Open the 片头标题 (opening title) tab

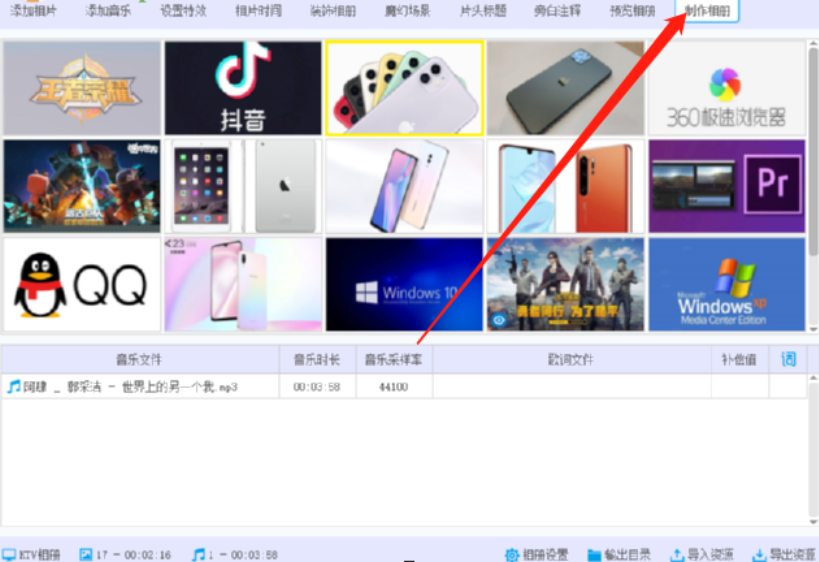point(483,10)
